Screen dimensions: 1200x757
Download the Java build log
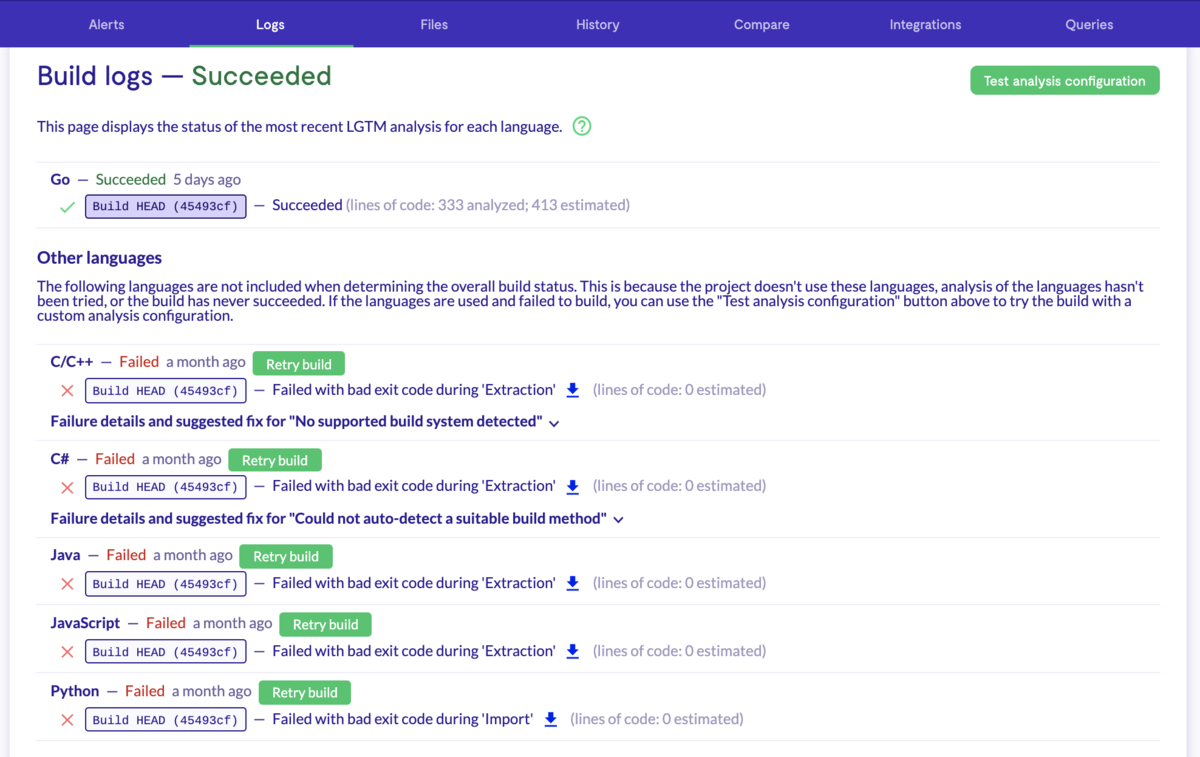pos(572,583)
